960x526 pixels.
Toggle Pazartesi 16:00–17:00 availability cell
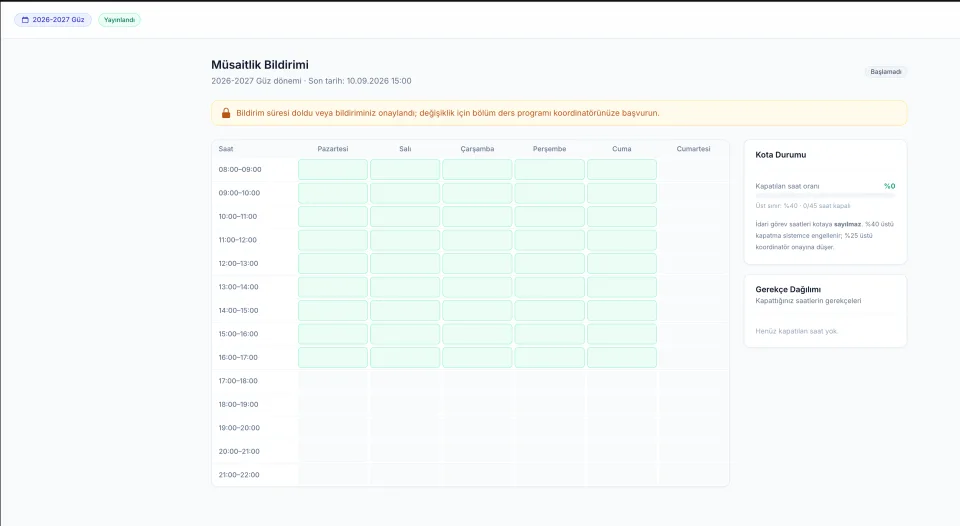333,358
